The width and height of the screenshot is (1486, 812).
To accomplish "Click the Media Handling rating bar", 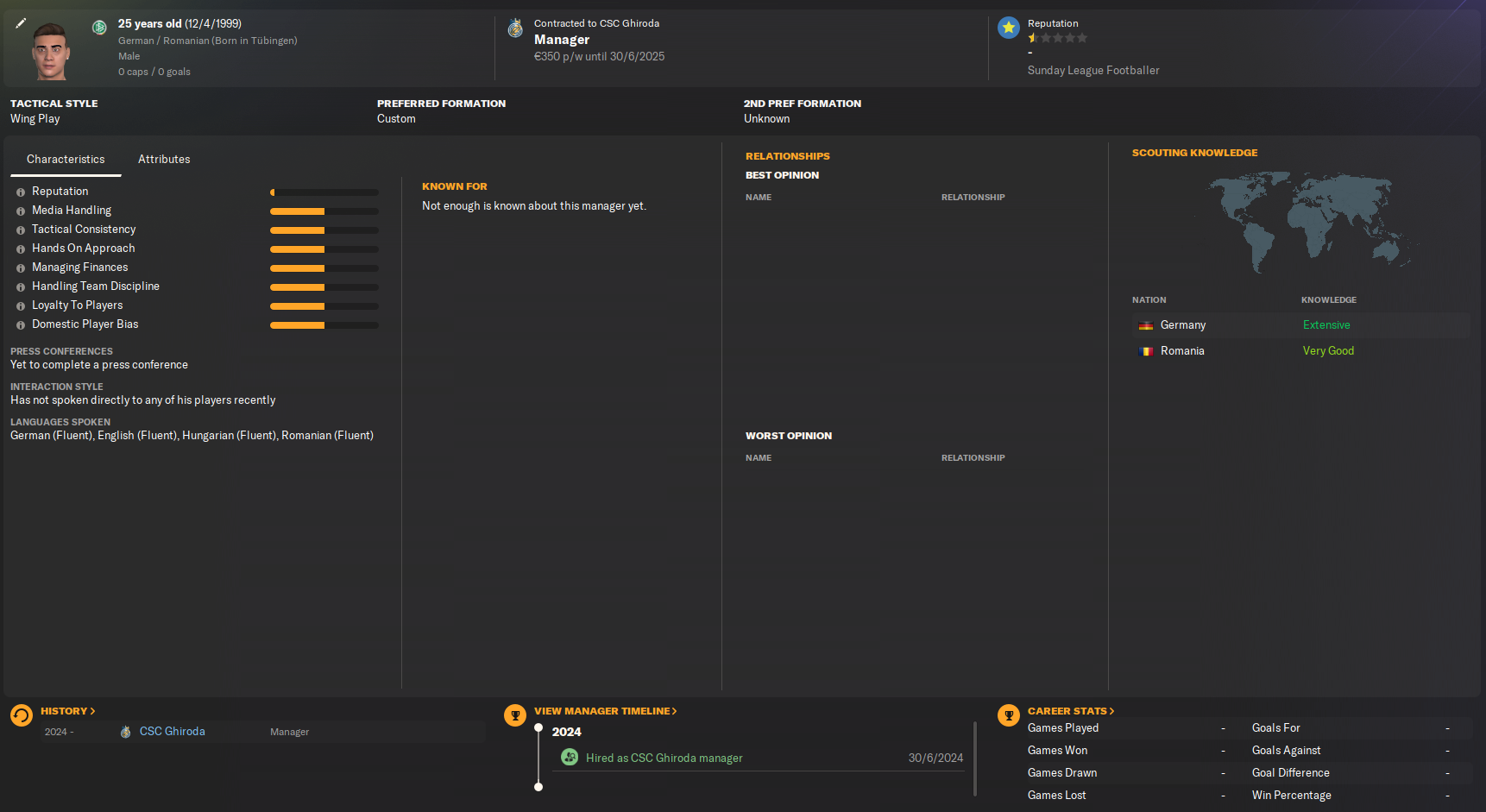I will tap(324, 211).
